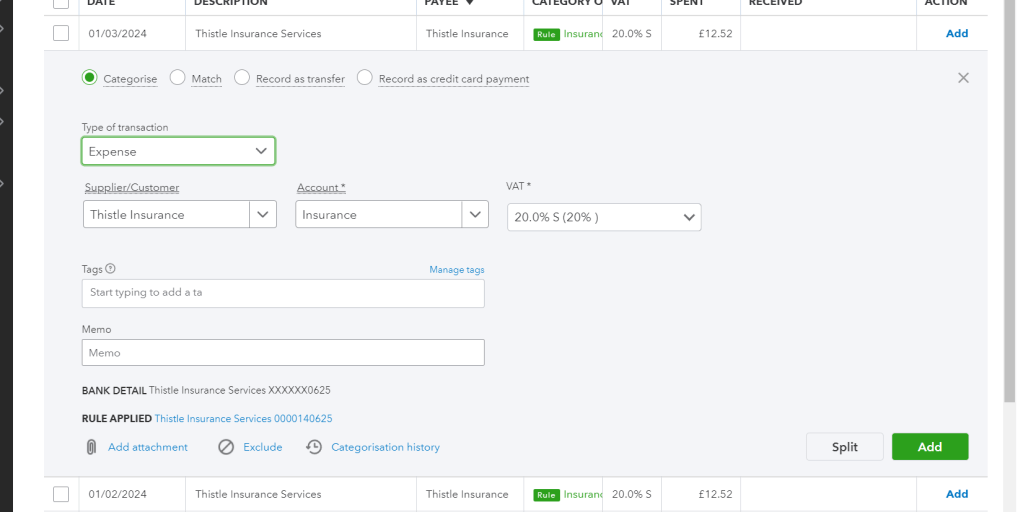Open rule Thistle Insurance Services 0000140625 link
The width and height of the screenshot is (1023, 512).
[243, 419]
